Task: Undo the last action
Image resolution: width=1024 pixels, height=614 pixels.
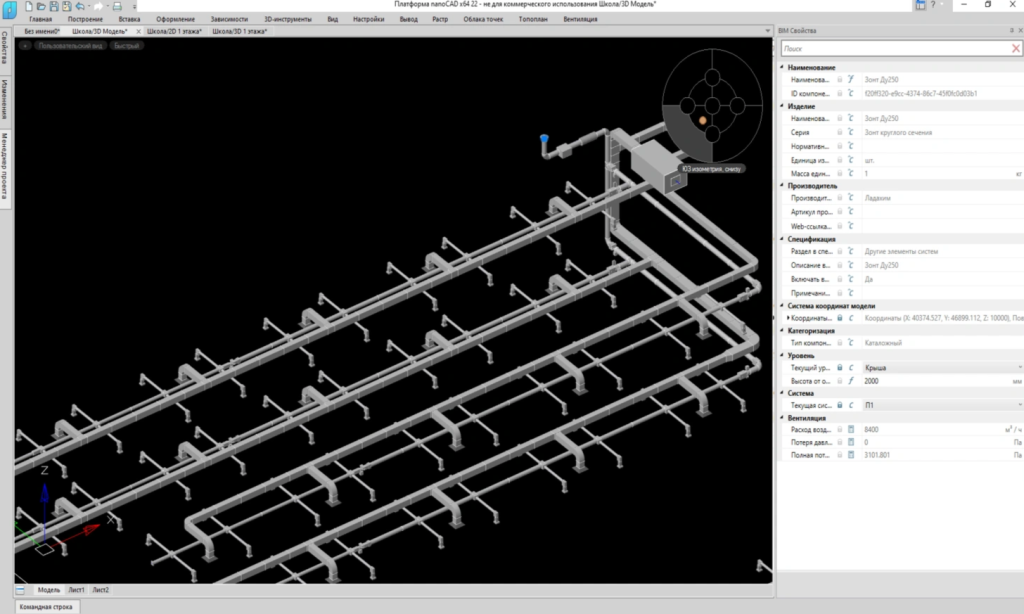Action: (78, 6)
